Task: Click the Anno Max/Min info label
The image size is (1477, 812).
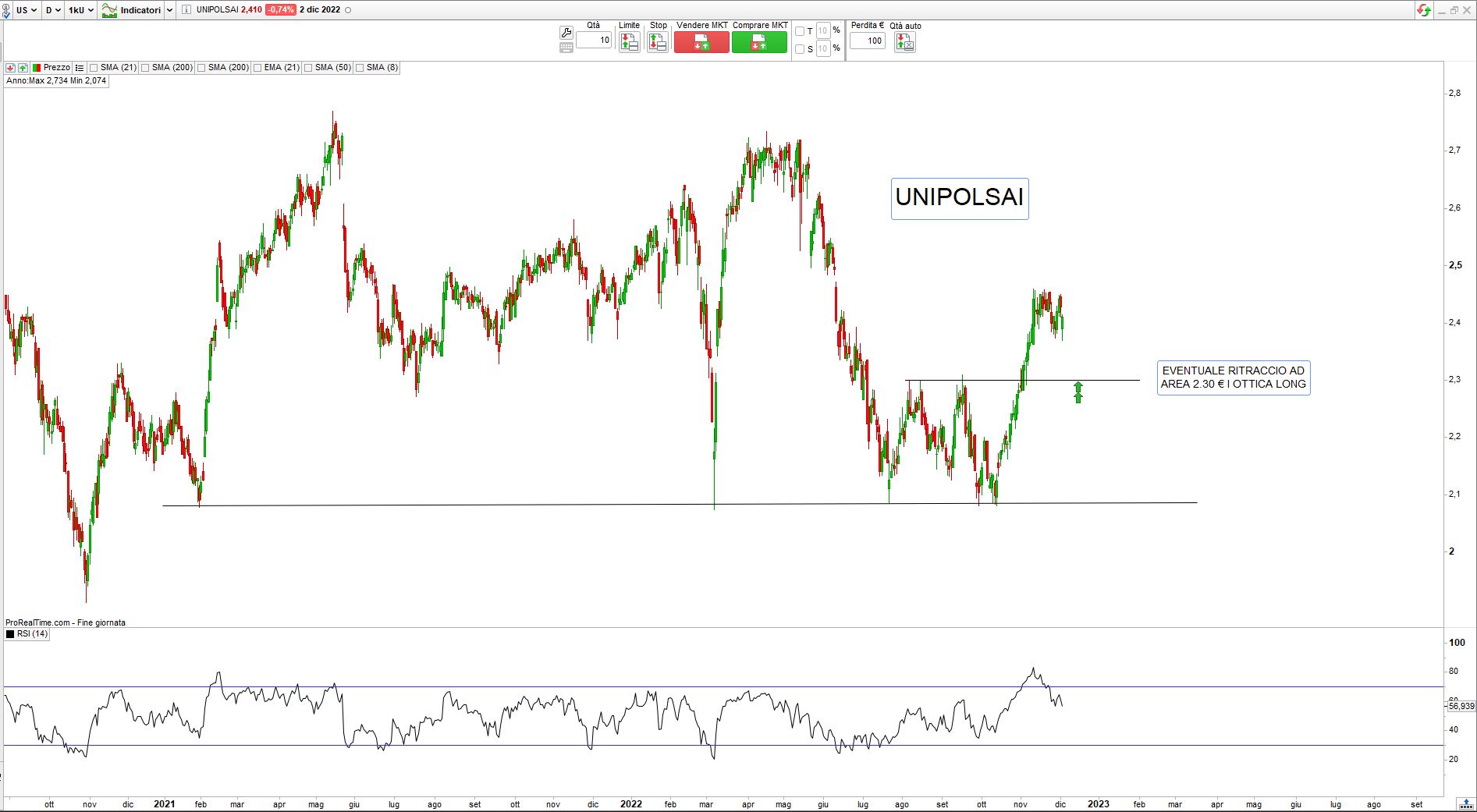Action: [x=56, y=81]
